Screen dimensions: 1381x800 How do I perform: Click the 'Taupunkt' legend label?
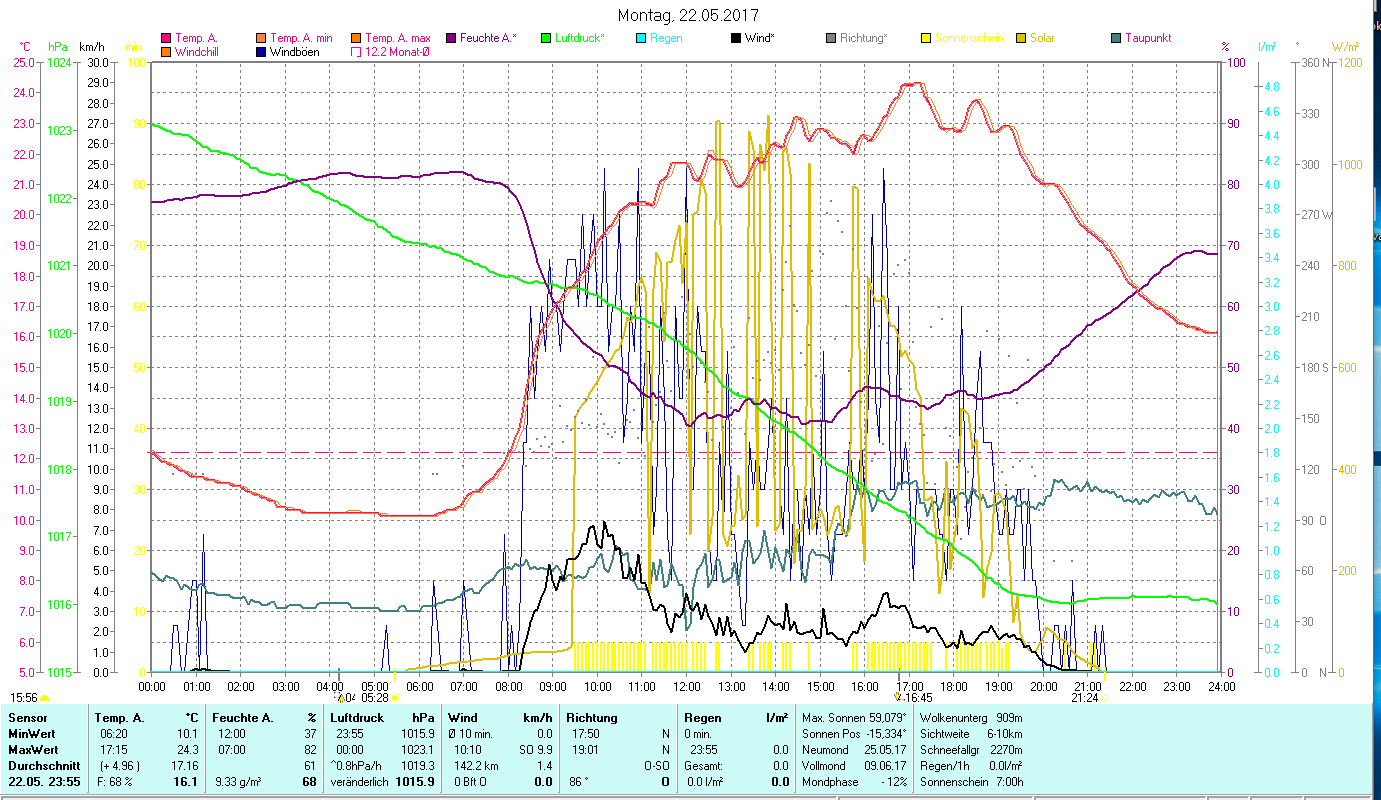click(1148, 38)
